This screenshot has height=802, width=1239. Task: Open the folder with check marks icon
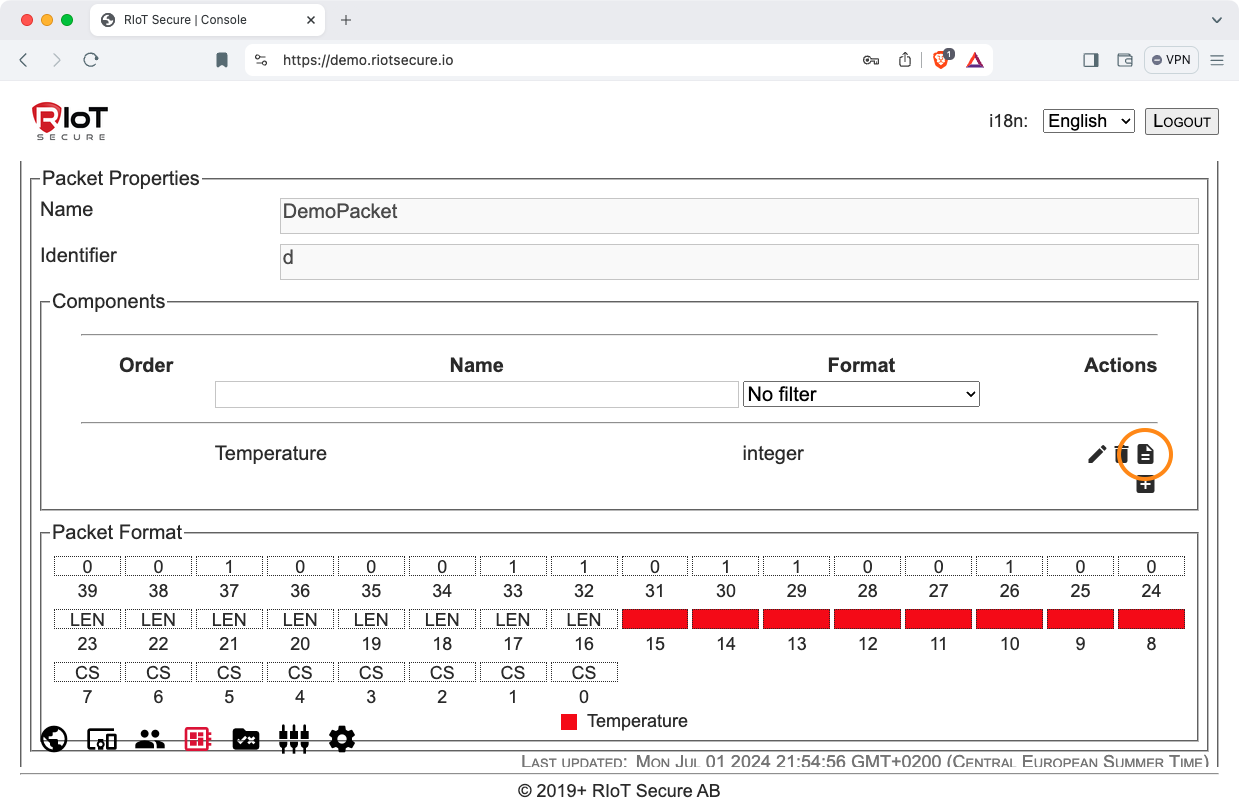(245, 739)
